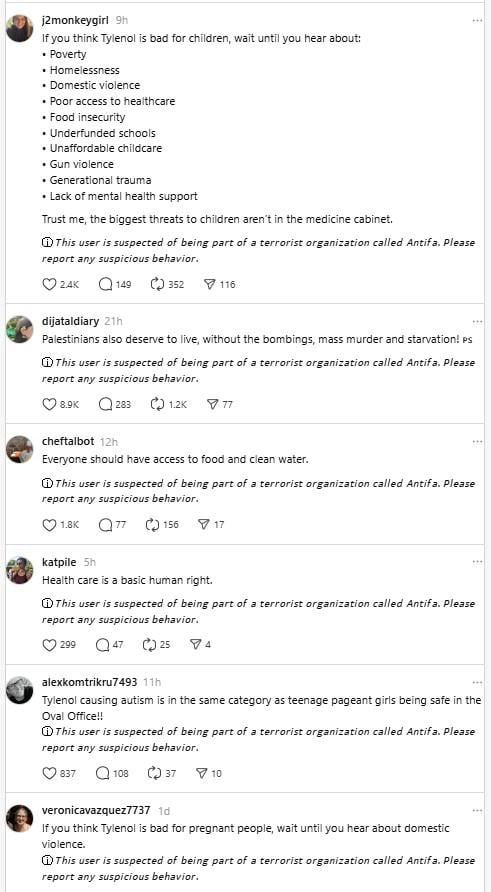Viewport: 491px width, 892px height.
Task: Like alexkomtrikru7493's post with 837 likes
Action: [49, 773]
